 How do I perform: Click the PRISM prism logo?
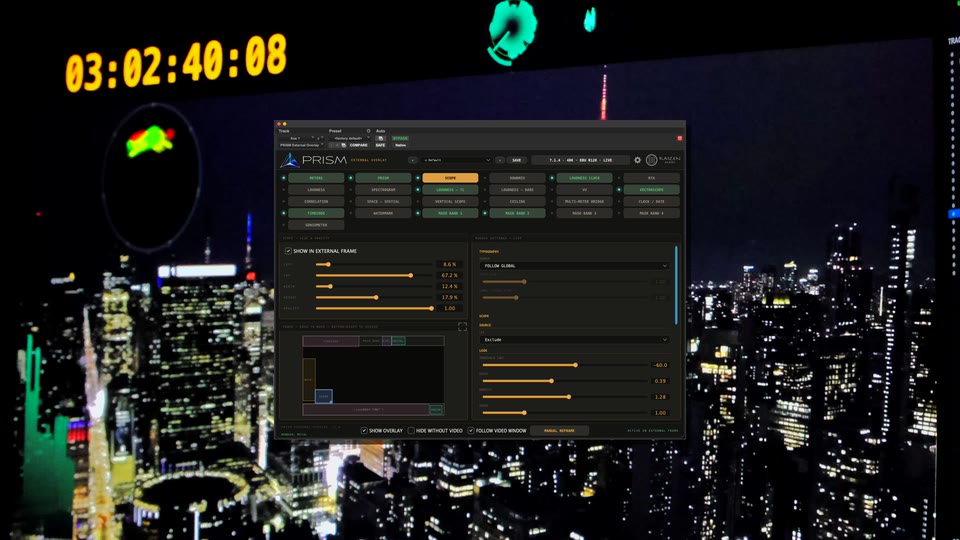pyautogui.click(x=290, y=160)
